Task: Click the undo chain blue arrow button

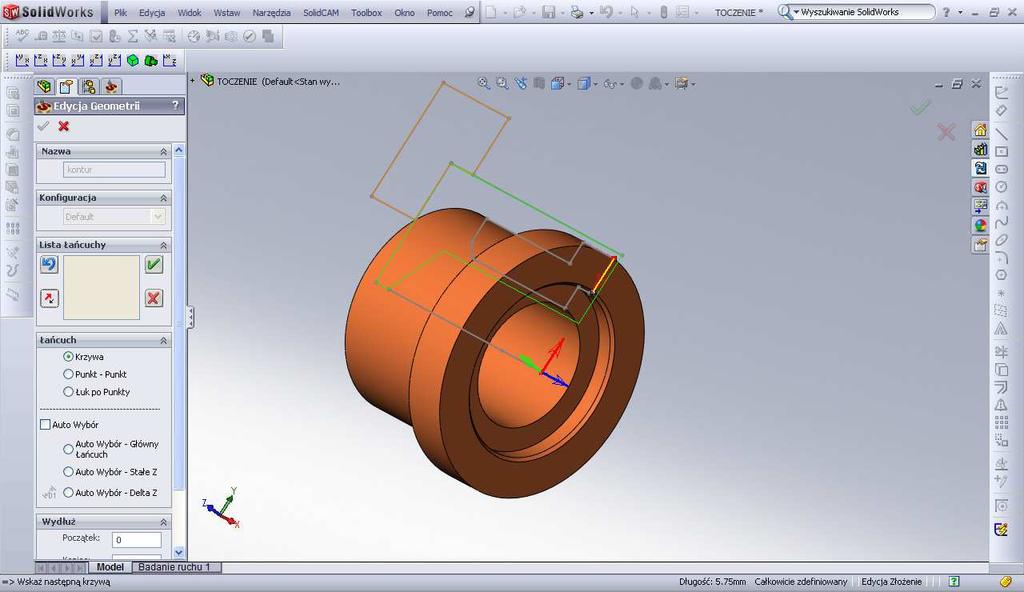Action: [x=49, y=265]
